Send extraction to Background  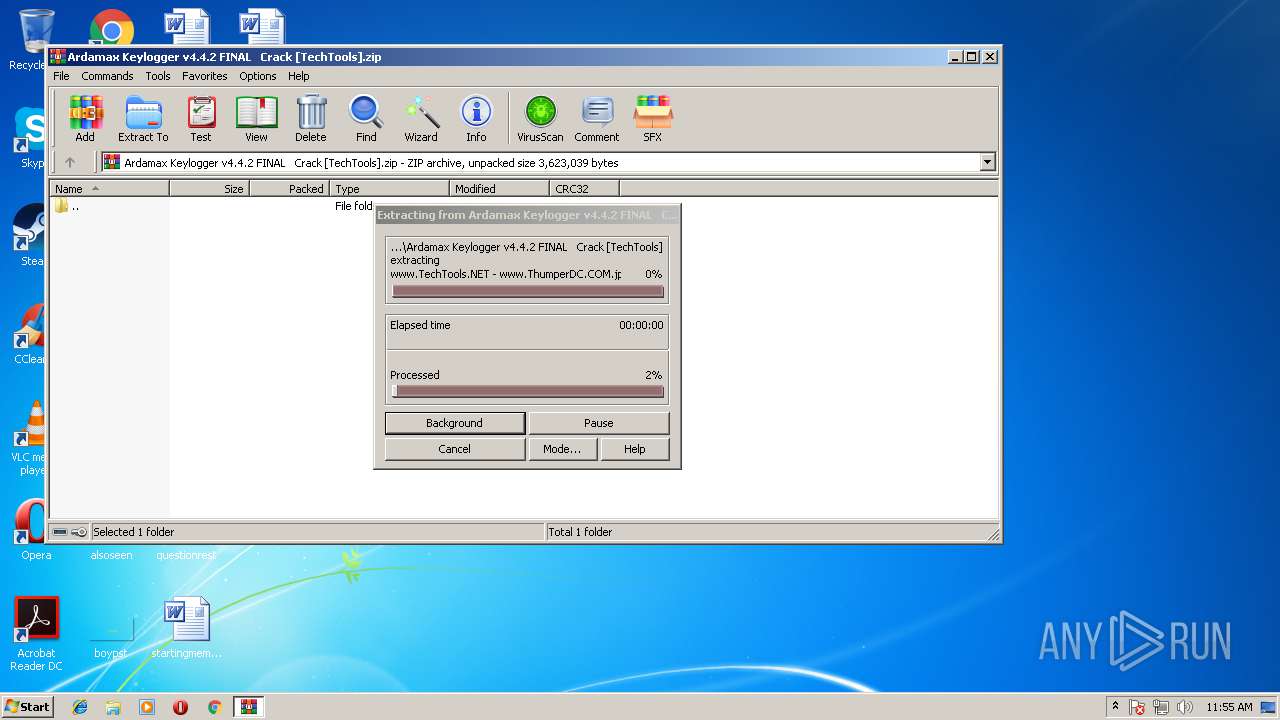[x=454, y=423]
